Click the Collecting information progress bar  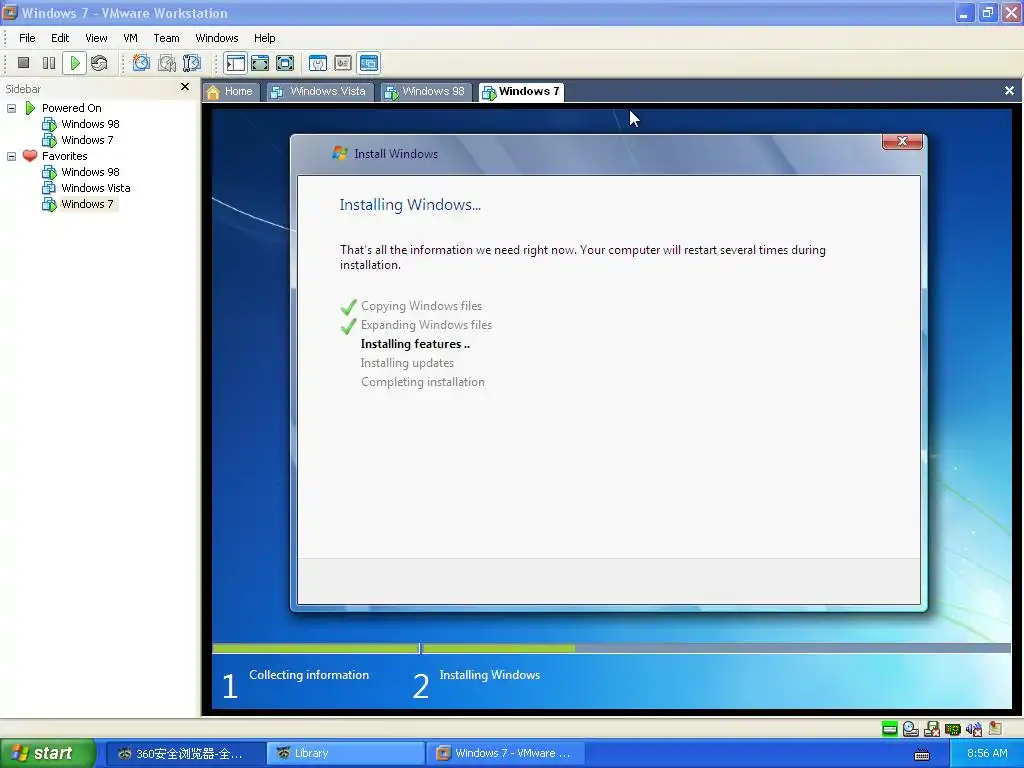pos(315,648)
